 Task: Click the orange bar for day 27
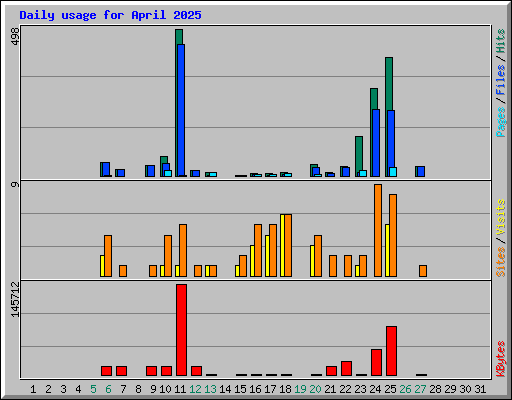423,271
